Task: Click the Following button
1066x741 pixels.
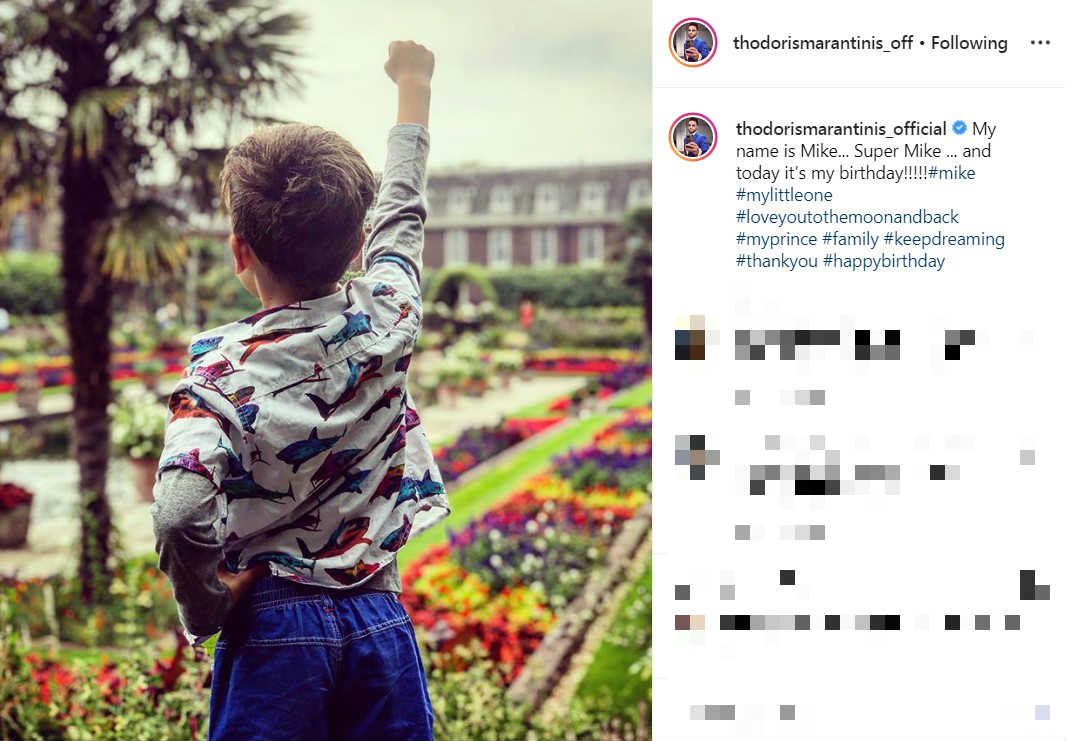Action: [x=969, y=43]
